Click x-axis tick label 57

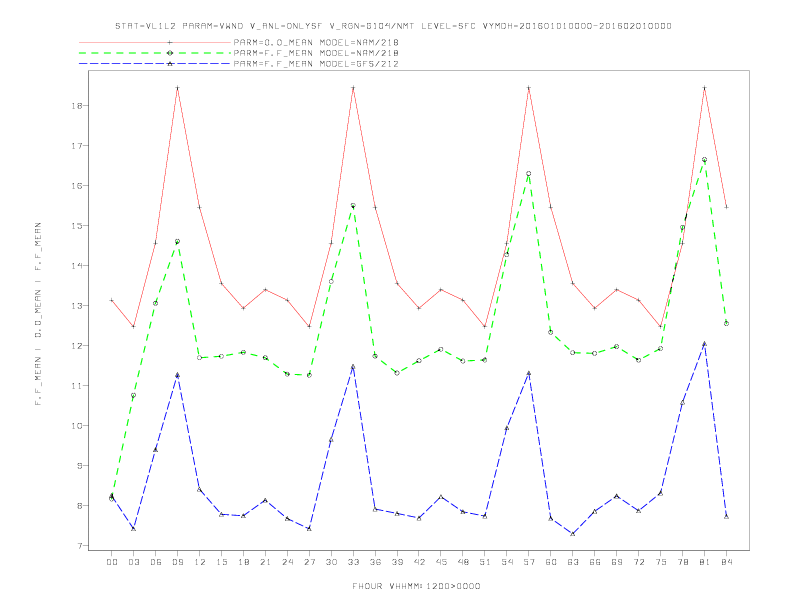[529, 562]
